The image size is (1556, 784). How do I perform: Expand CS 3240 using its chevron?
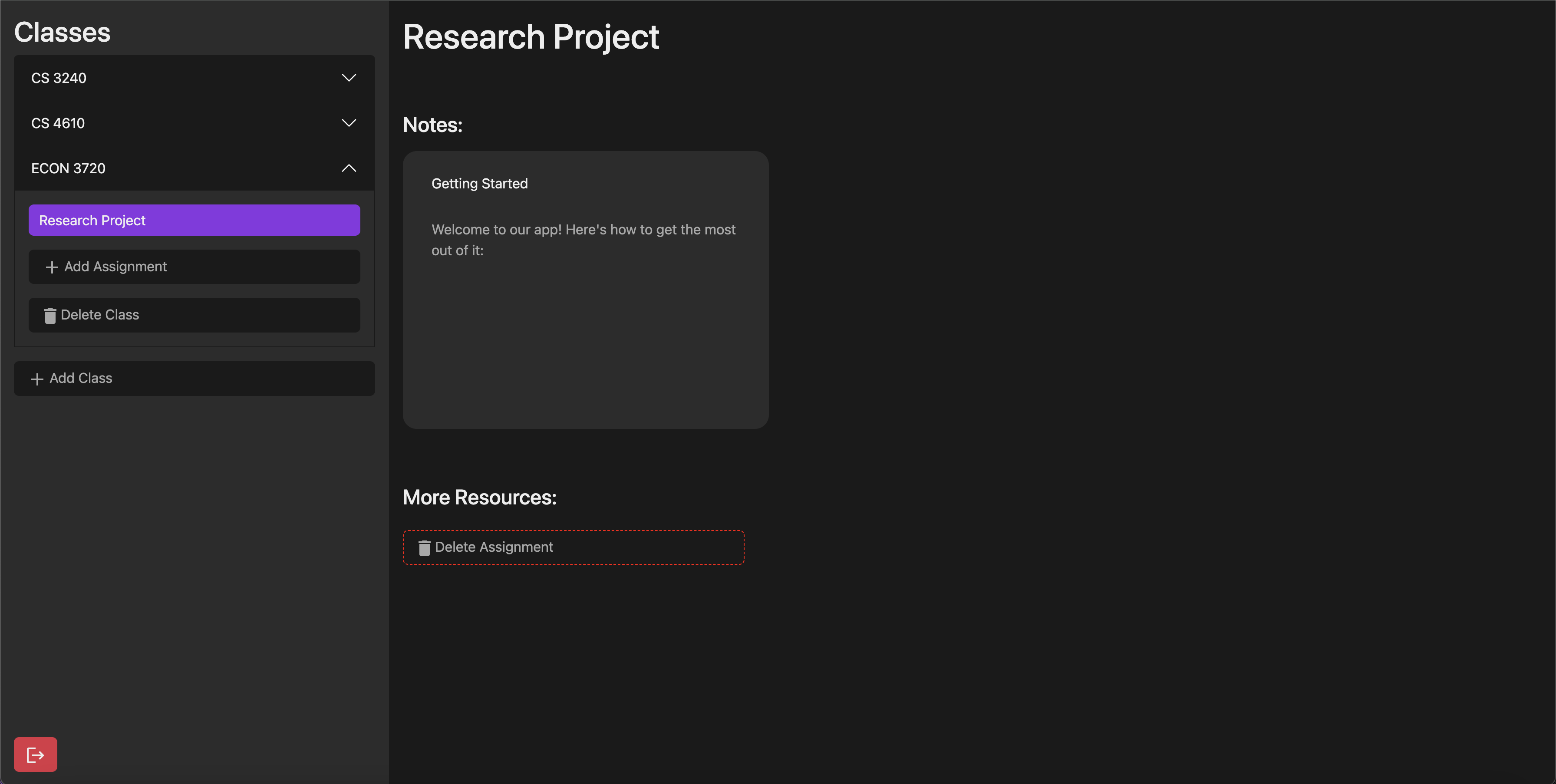pos(349,78)
